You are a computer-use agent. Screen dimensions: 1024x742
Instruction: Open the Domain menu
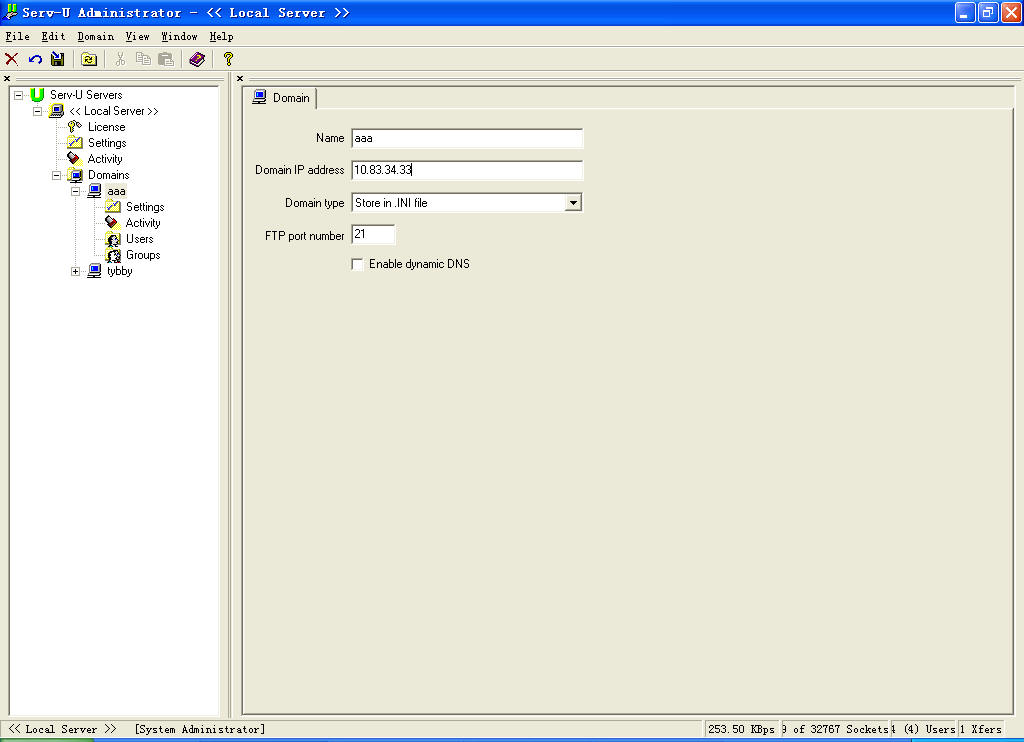tap(96, 36)
